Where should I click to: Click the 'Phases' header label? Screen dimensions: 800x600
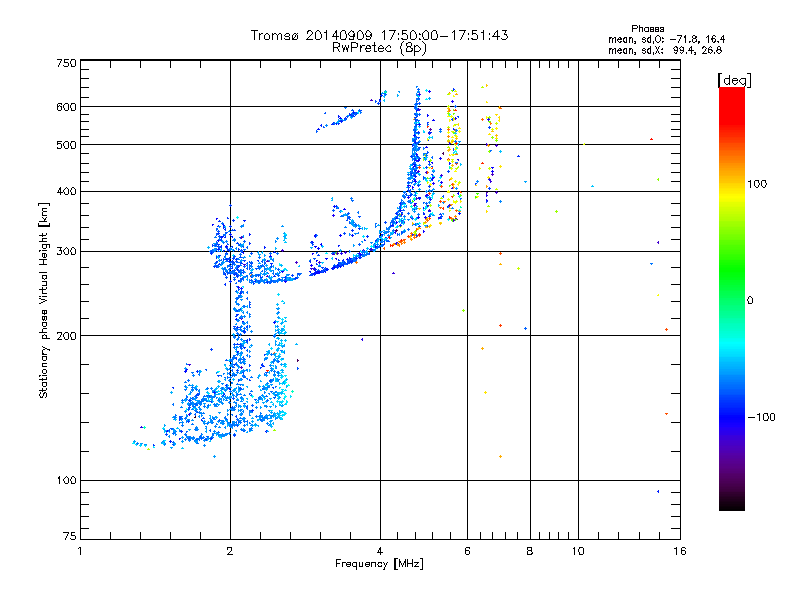[x=647, y=29]
